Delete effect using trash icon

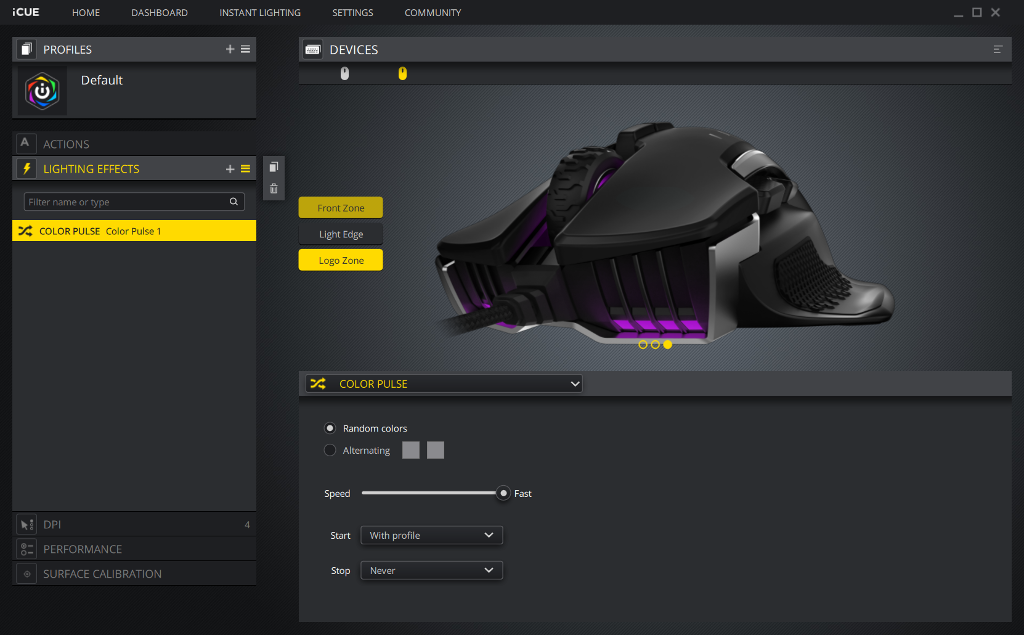coord(274,188)
